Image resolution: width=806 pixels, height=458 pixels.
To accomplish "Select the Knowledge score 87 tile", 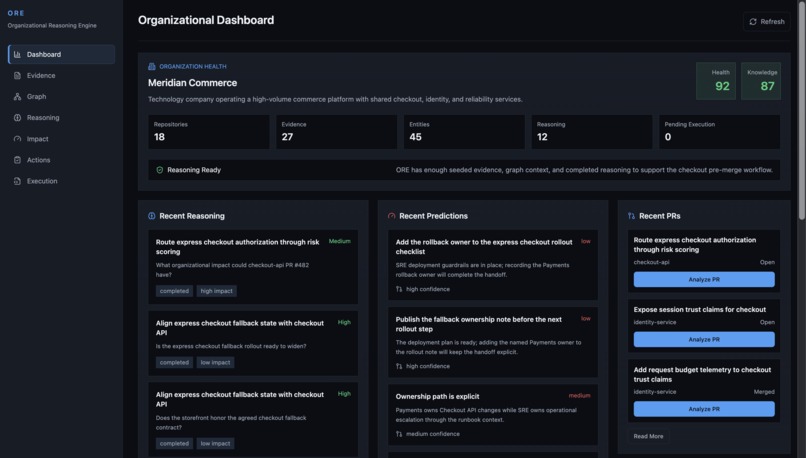I will coord(761,81).
